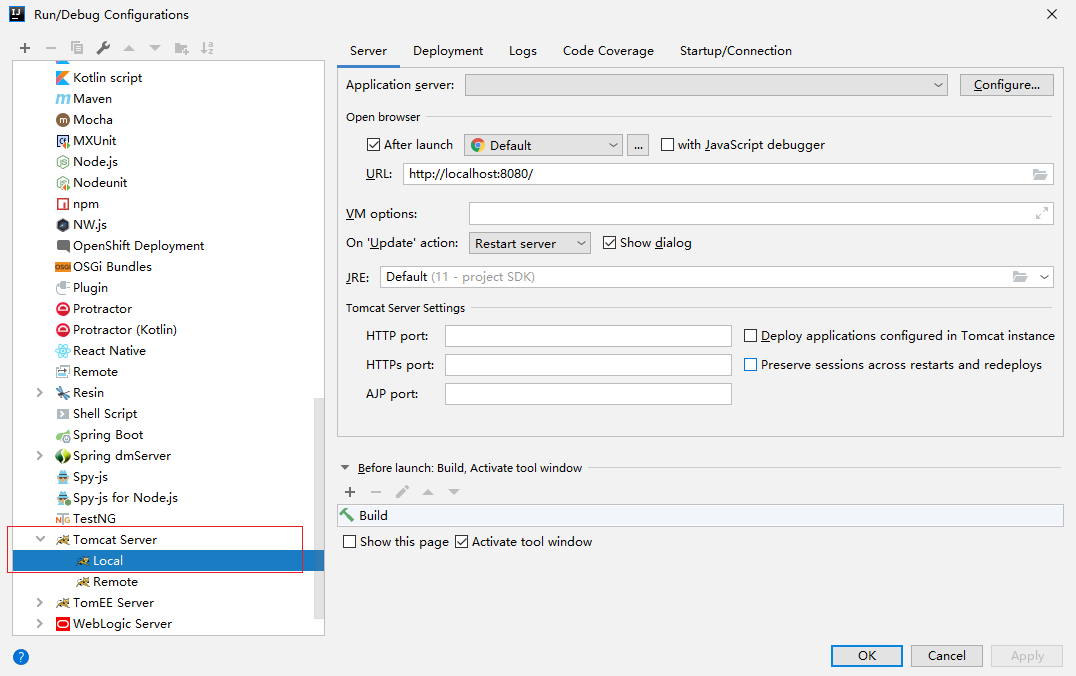Click the plus icon under Before launch
1076x676 pixels.
350,492
